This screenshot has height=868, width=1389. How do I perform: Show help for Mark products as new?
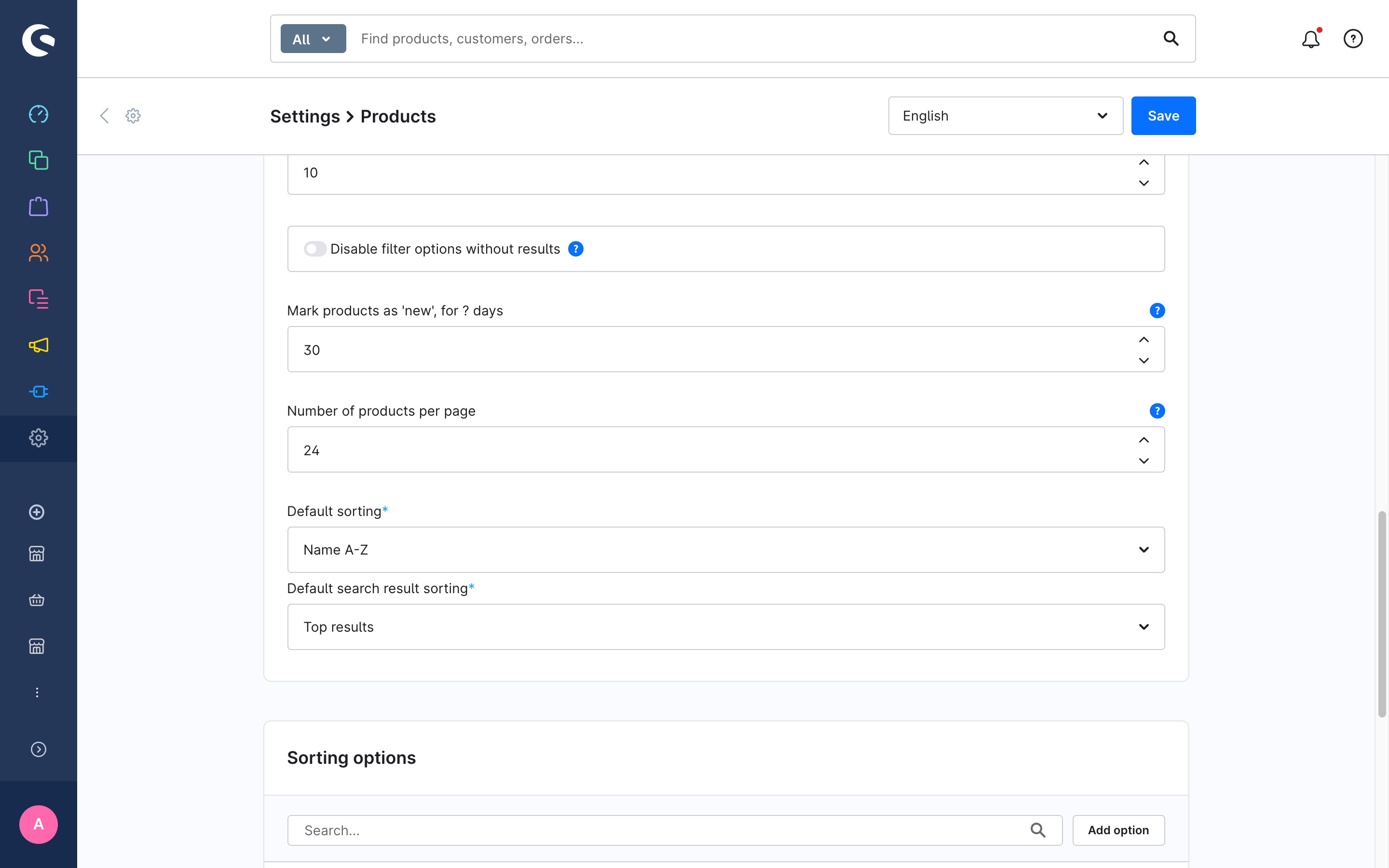(x=1157, y=311)
